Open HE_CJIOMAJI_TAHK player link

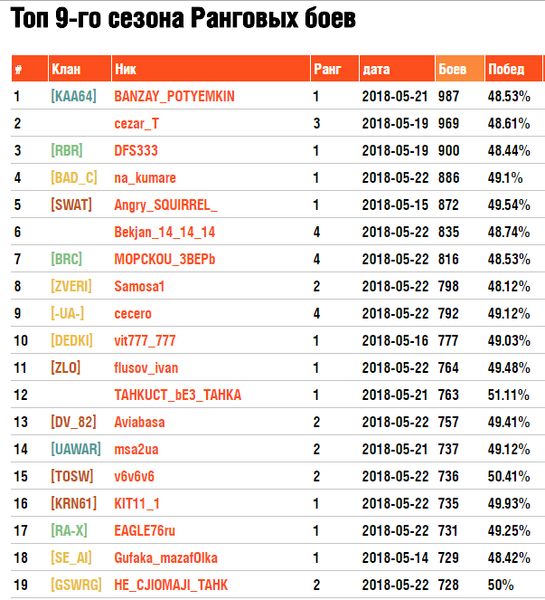(171, 585)
